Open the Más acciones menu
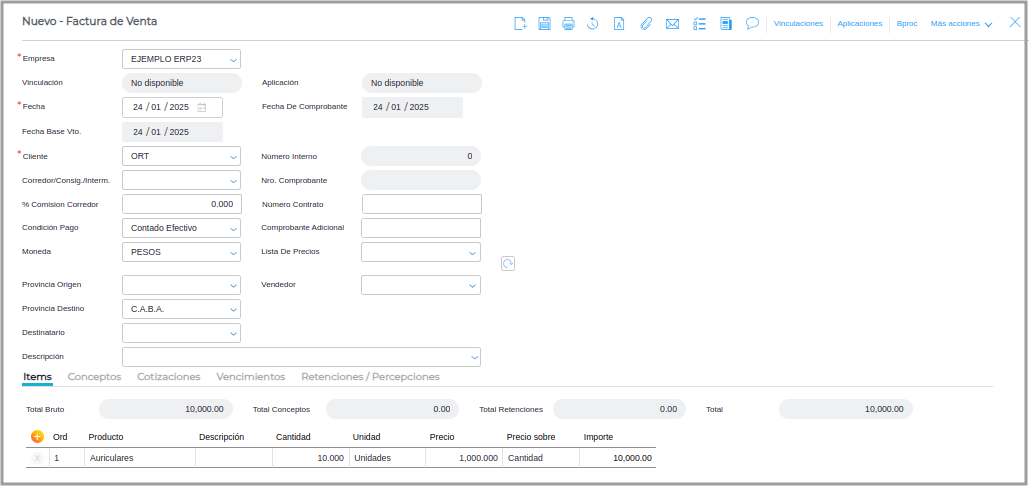The width and height of the screenshot is (1029, 487). (x=960, y=23)
